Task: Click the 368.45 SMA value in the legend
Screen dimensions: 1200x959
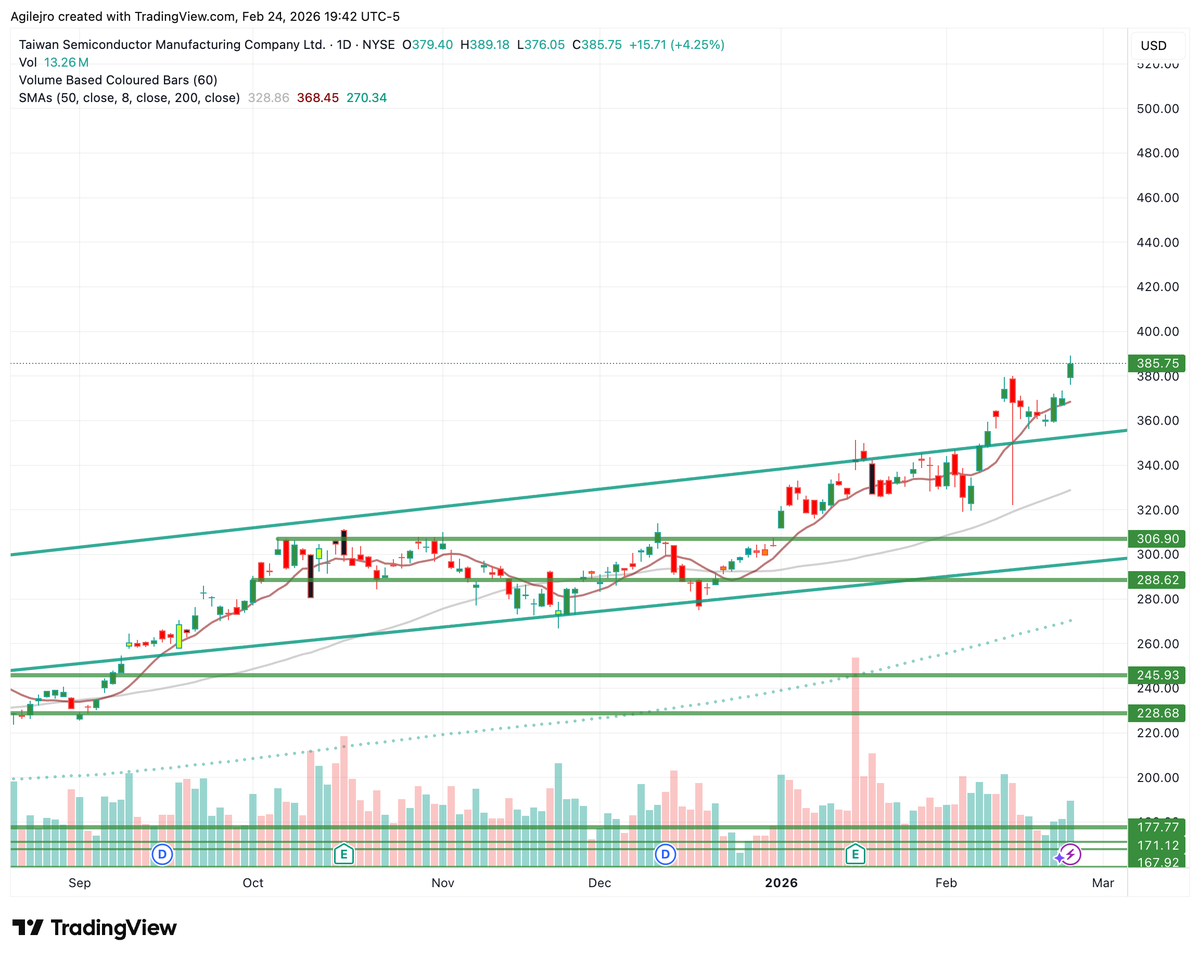Action: pyautogui.click(x=318, y=98)
